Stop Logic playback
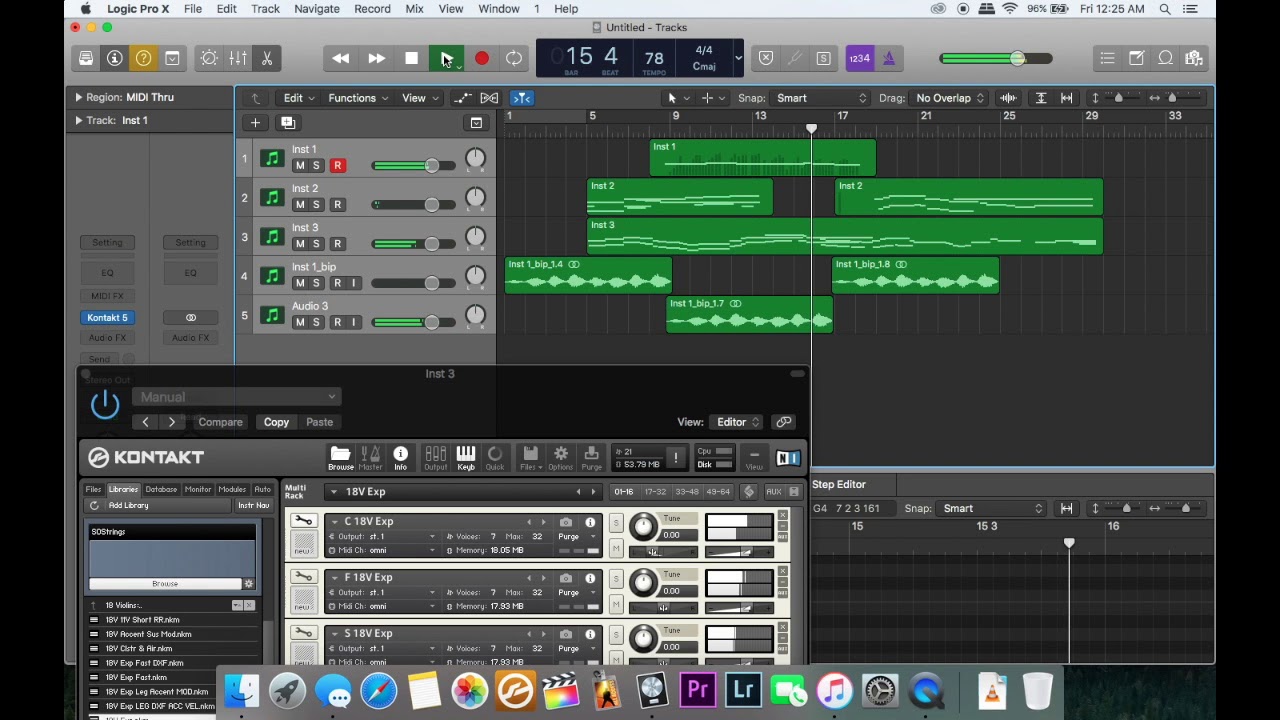 click(411, 58)
